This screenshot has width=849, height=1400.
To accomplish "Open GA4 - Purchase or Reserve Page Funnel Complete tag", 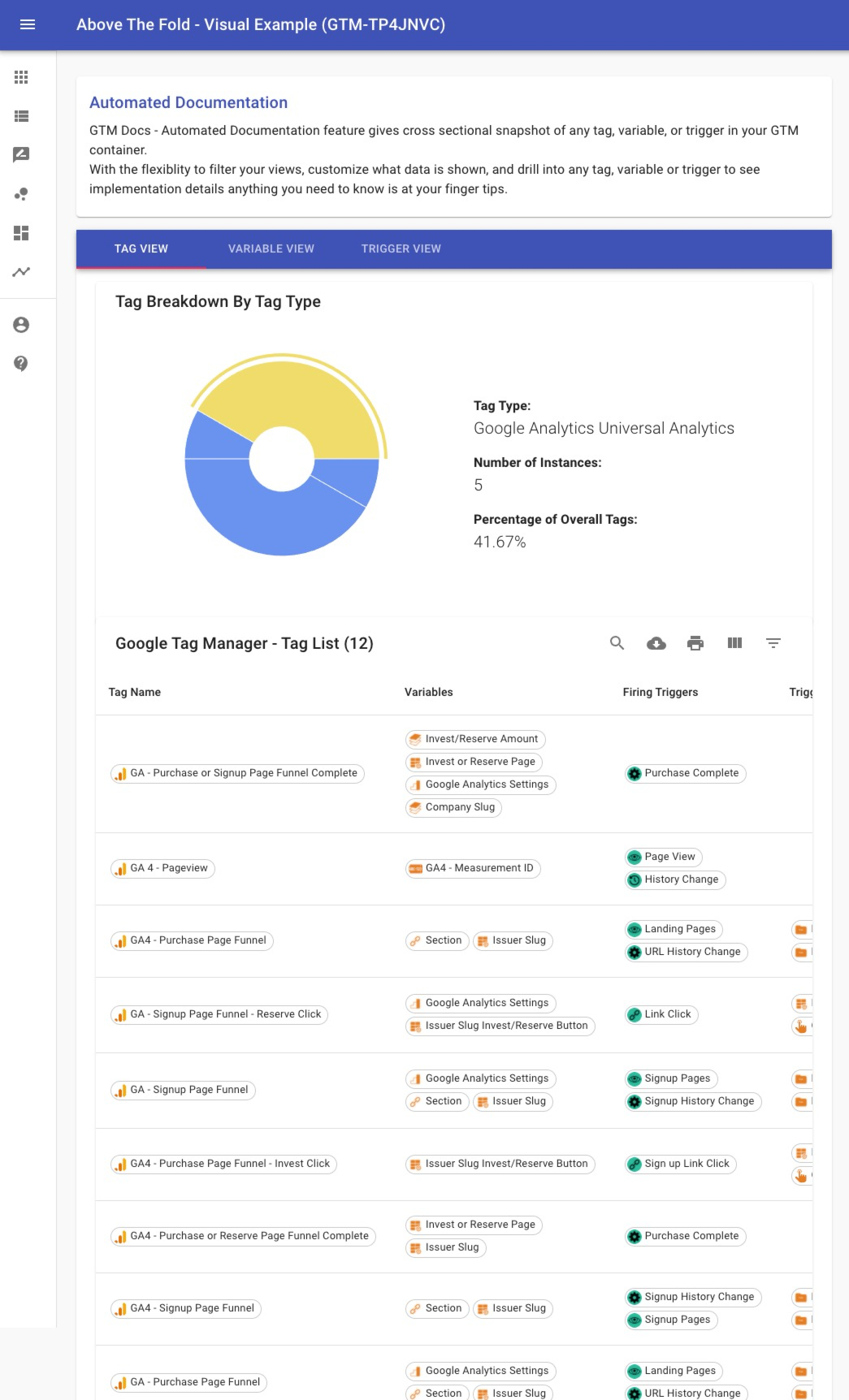I will pos(243,1236).
